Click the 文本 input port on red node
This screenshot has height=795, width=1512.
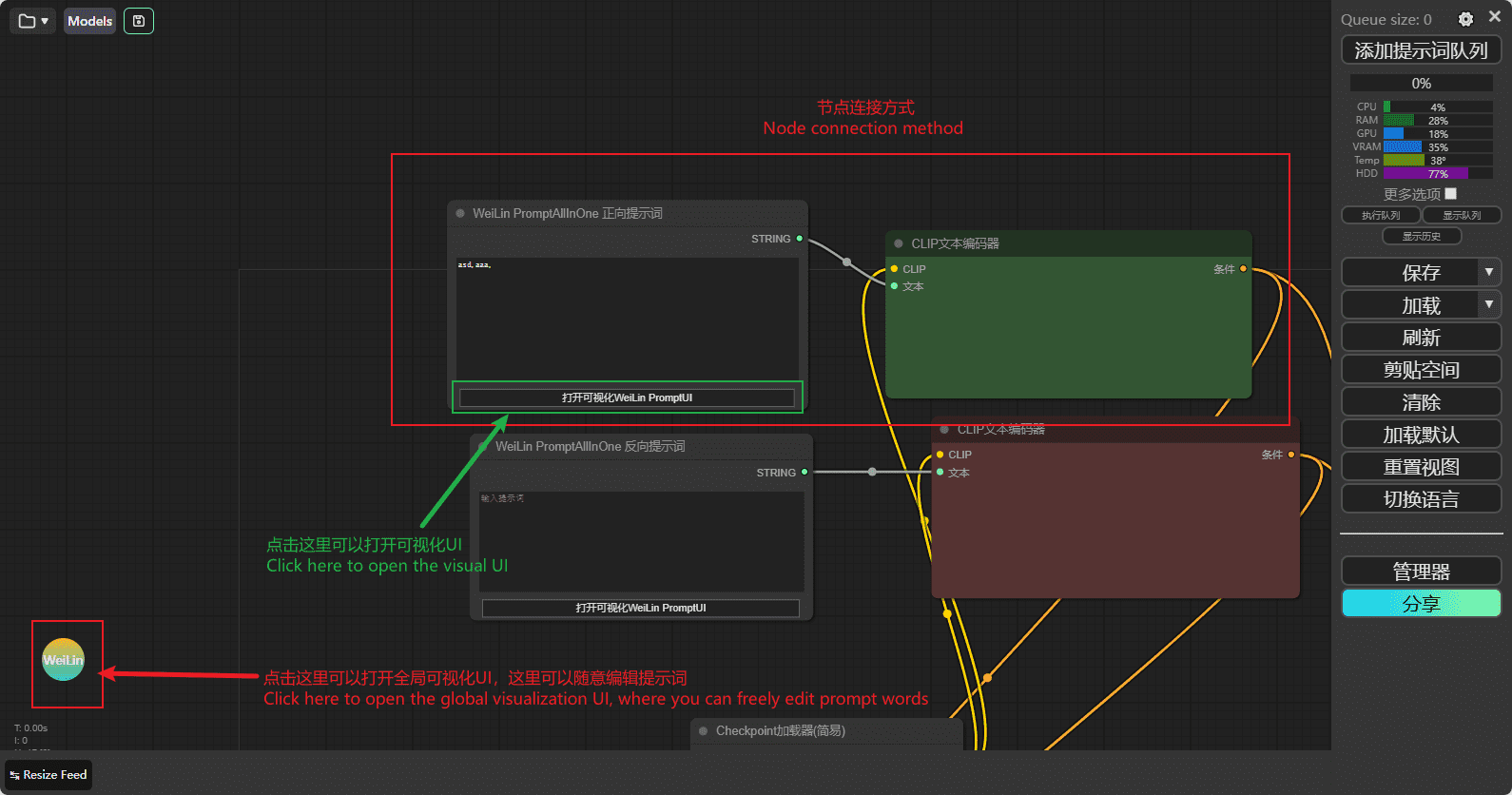[940, 473]
